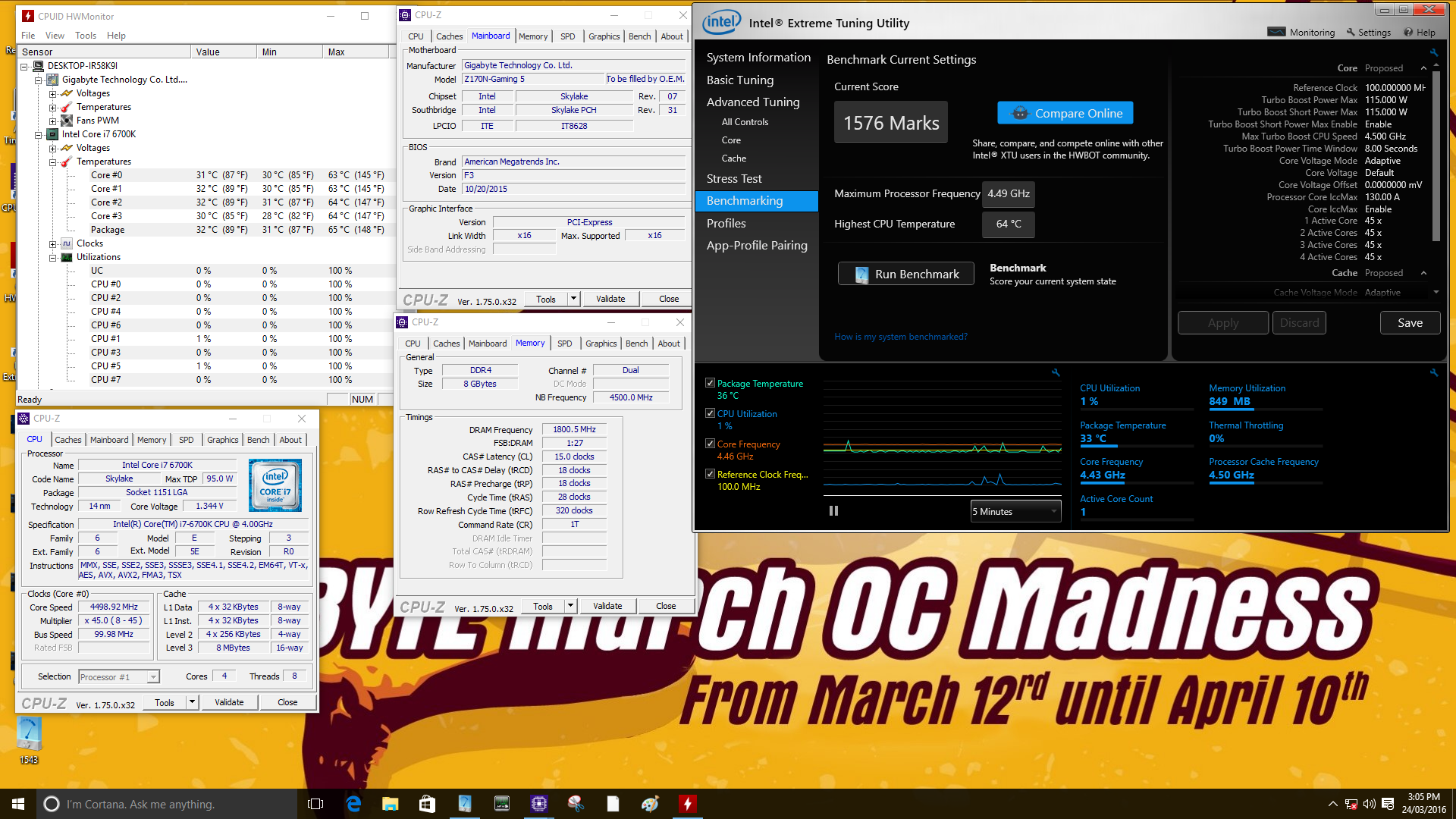Click the XTU monitor panel wrench icon
Screen dimensions: 1456x819
point(1433,372)
